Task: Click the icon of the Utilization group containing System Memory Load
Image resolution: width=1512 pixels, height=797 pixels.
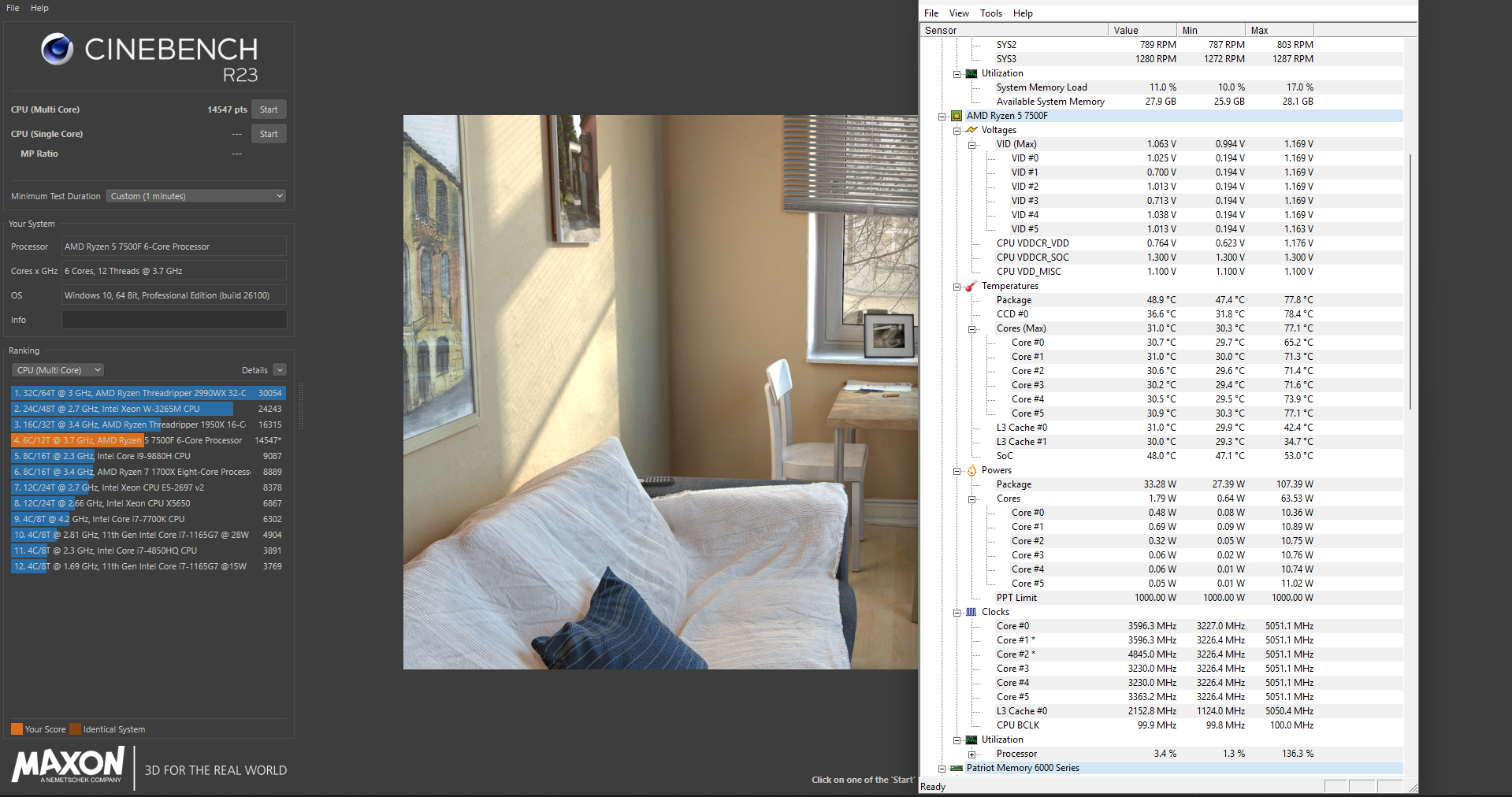Action: click(971, 73)
